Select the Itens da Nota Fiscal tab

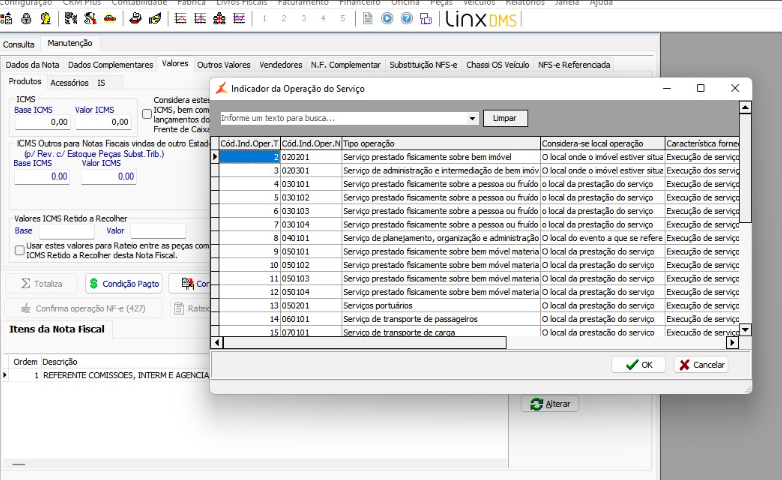coord(57,329)
